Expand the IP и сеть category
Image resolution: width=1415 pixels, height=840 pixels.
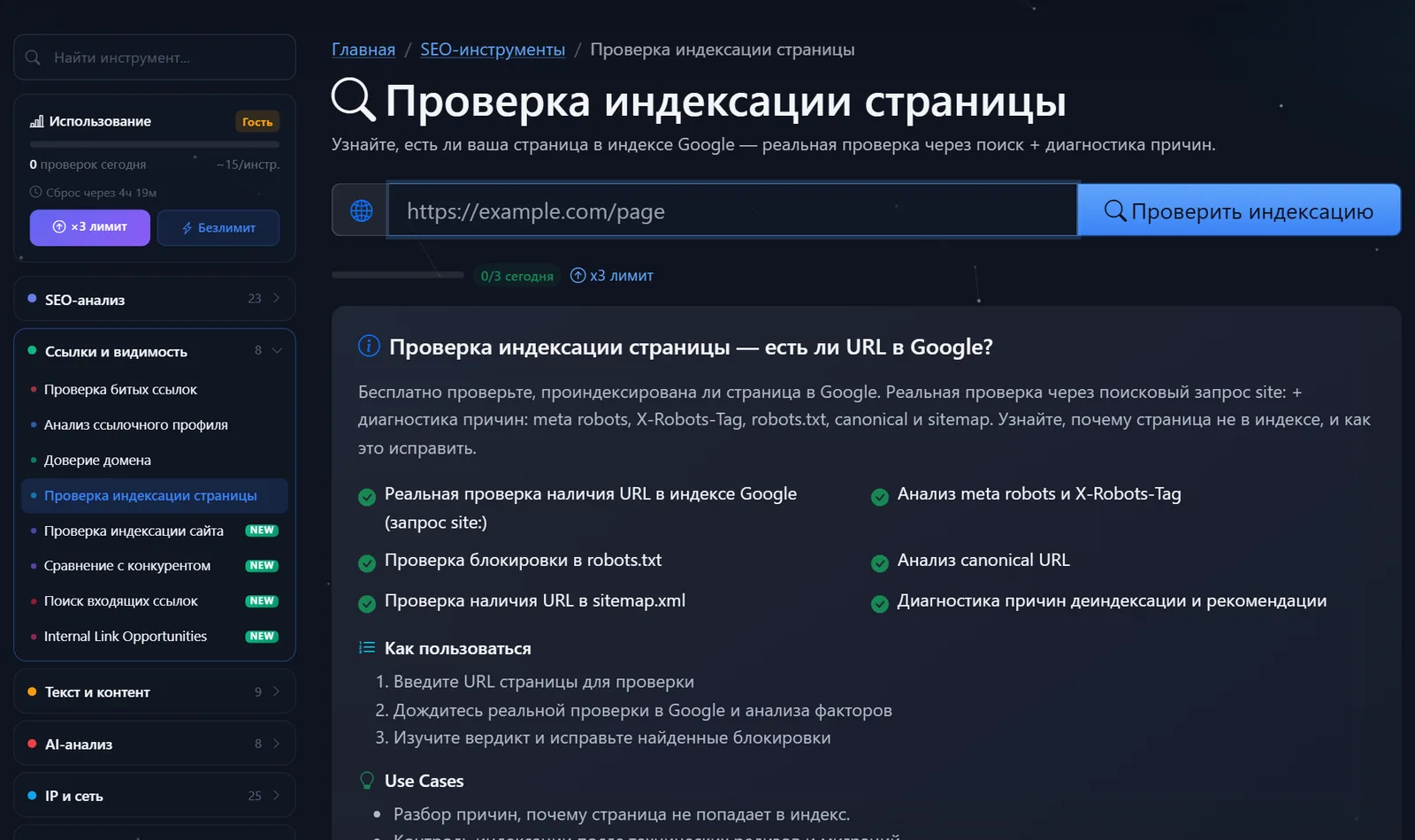[x=155, y=796]
